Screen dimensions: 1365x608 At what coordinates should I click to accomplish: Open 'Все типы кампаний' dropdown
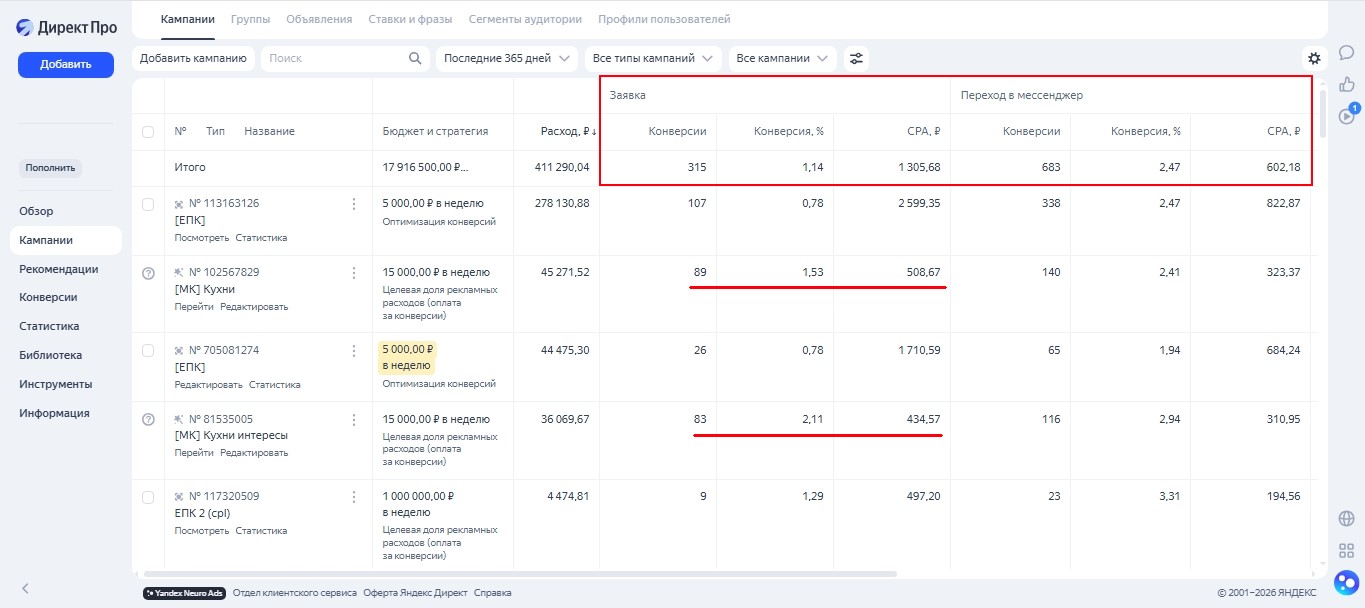[652, 59]
